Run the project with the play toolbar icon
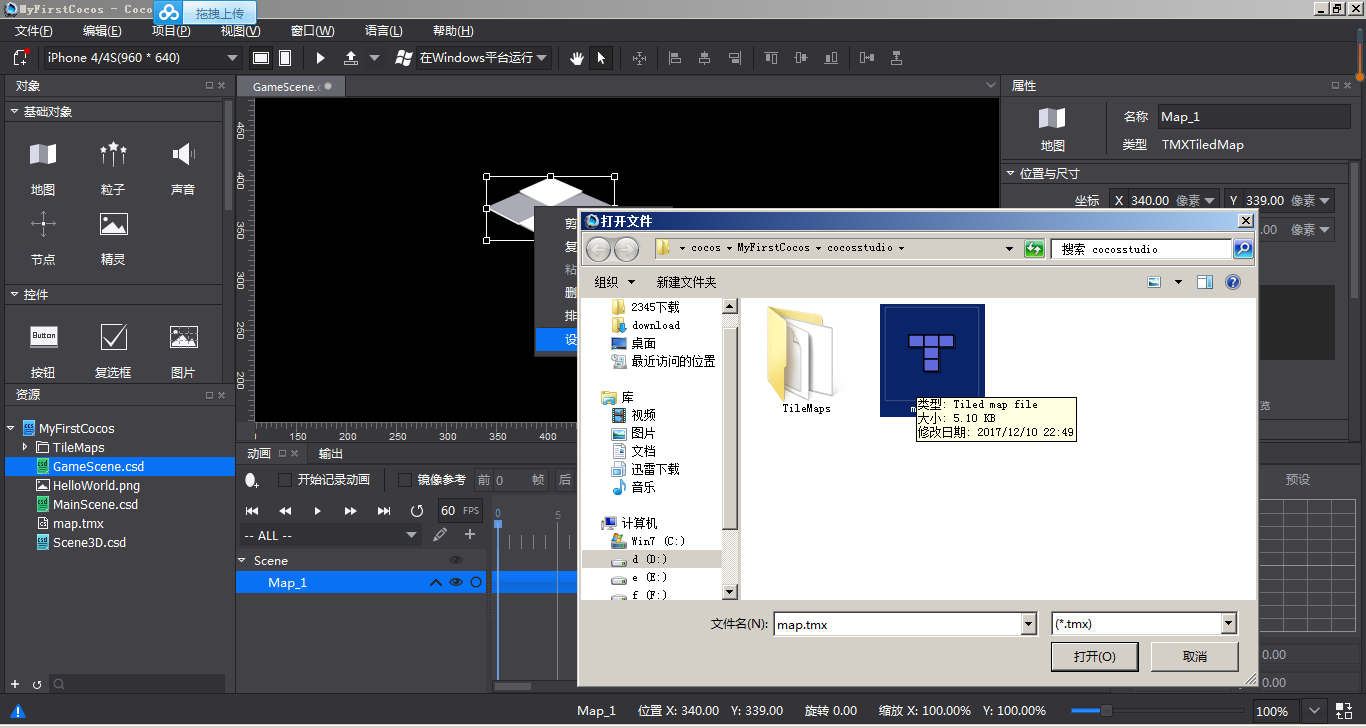 click(x=321, y=58)
